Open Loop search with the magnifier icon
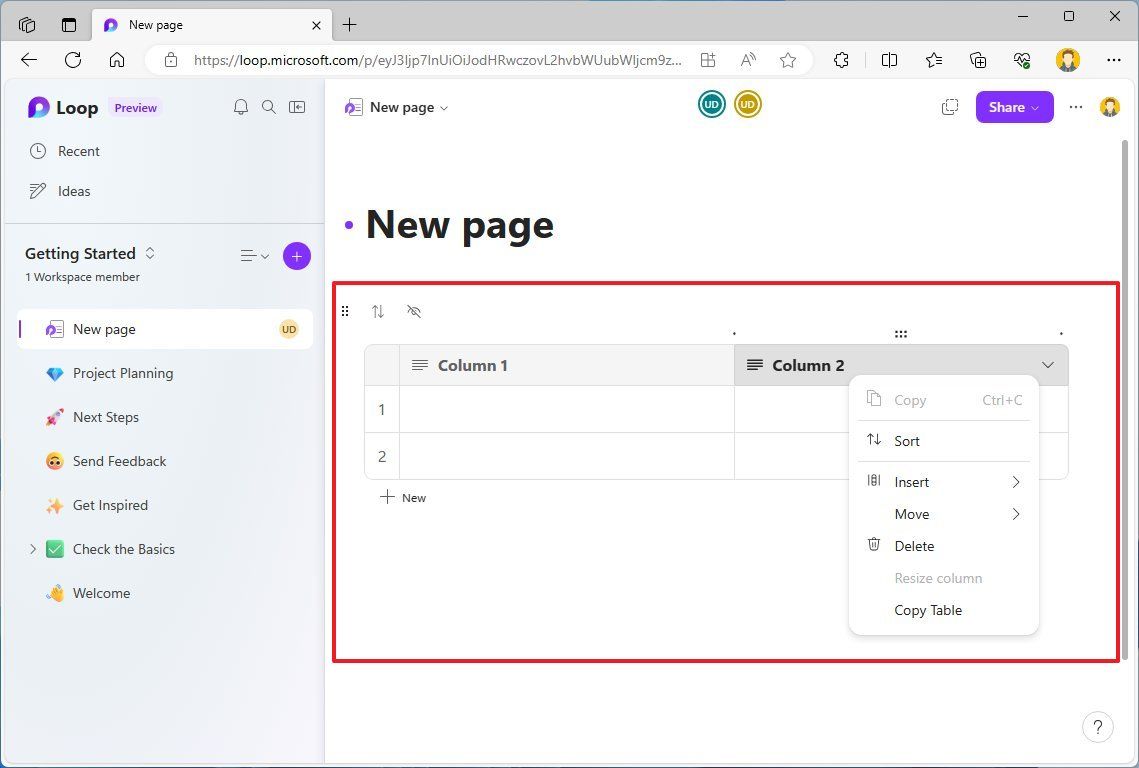The height and width of the screenshot is (768, 1139). [x=268, y=106]
